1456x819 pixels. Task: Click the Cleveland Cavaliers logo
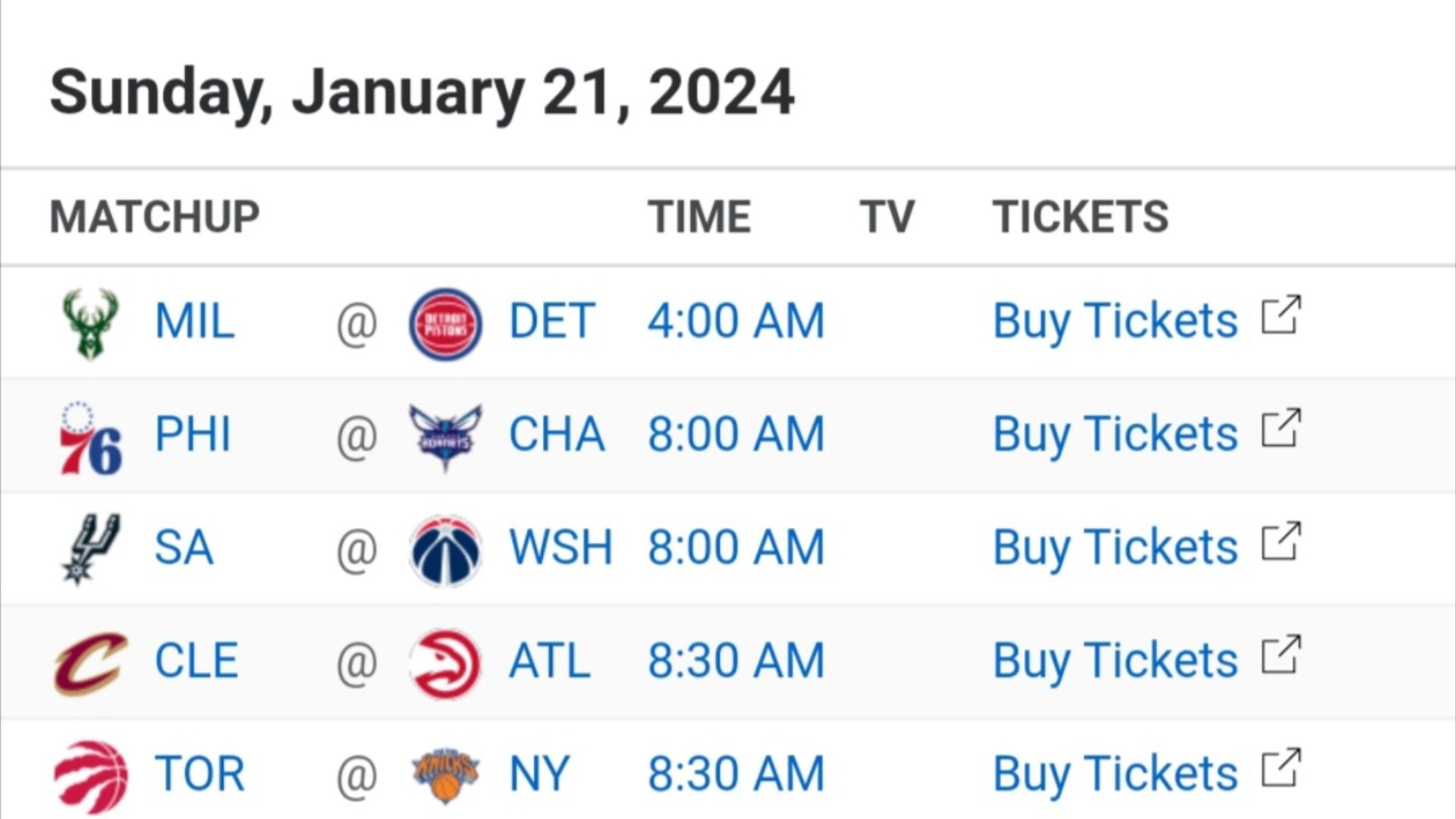pyautogui.click(x=90, y=663)
